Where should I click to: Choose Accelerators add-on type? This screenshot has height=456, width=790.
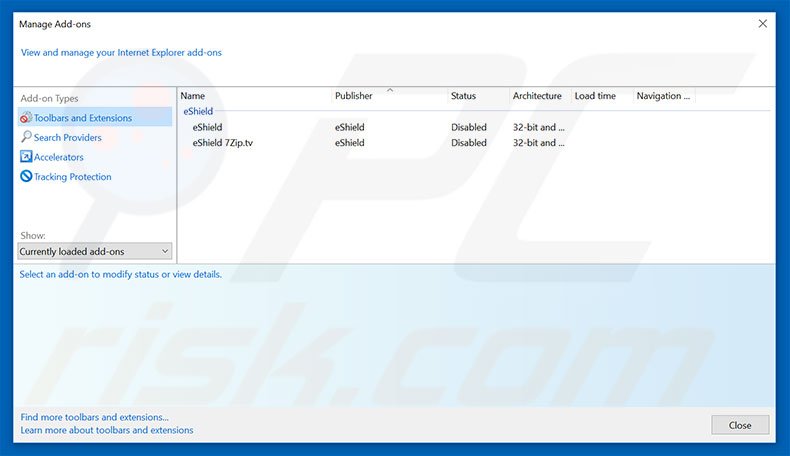tap(58, 157)
